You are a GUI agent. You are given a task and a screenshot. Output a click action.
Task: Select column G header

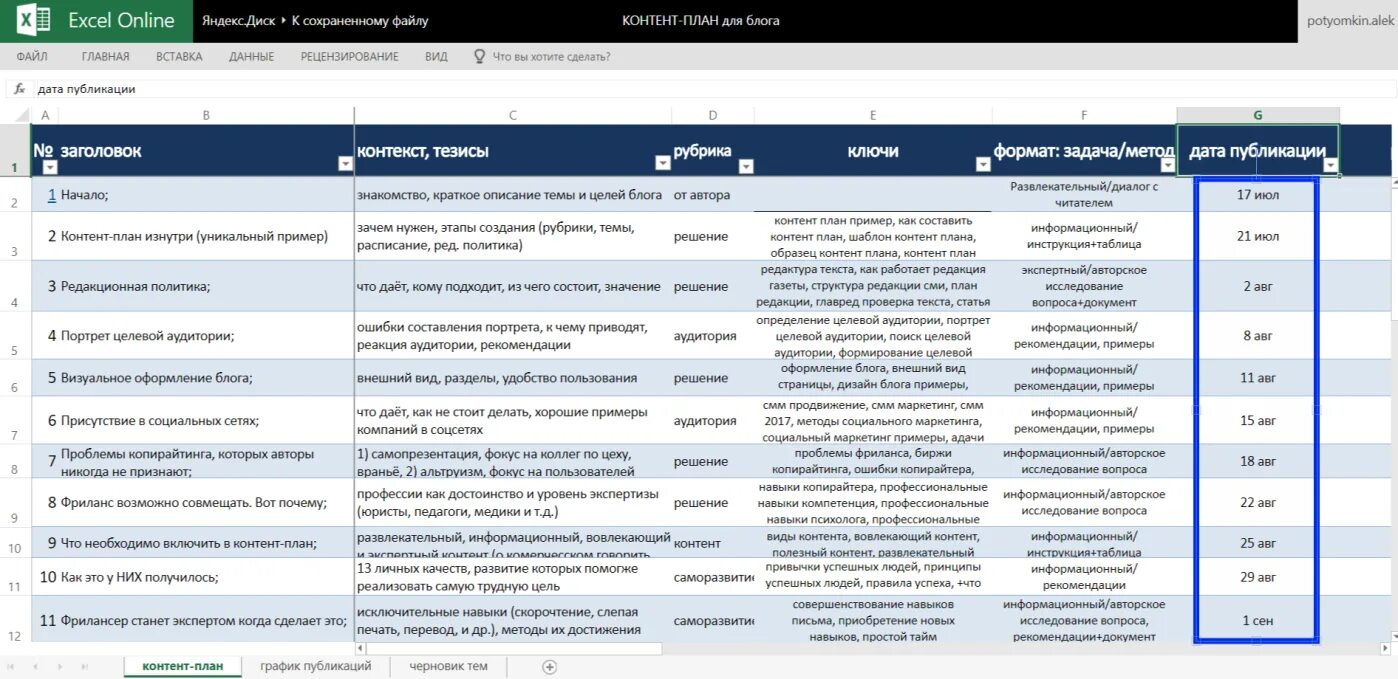point(1258,115)
